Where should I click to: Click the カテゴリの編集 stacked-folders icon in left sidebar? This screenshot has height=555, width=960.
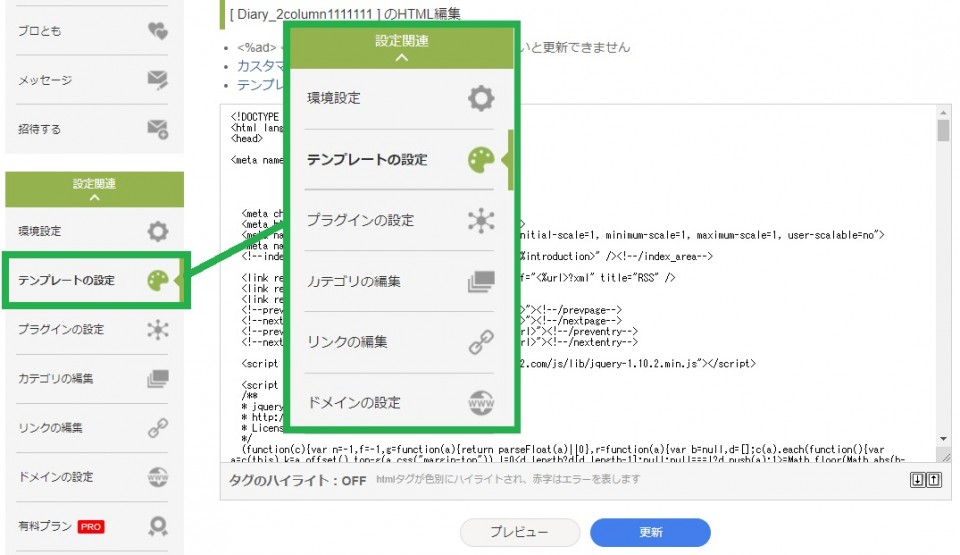click(x=157, y=379)
